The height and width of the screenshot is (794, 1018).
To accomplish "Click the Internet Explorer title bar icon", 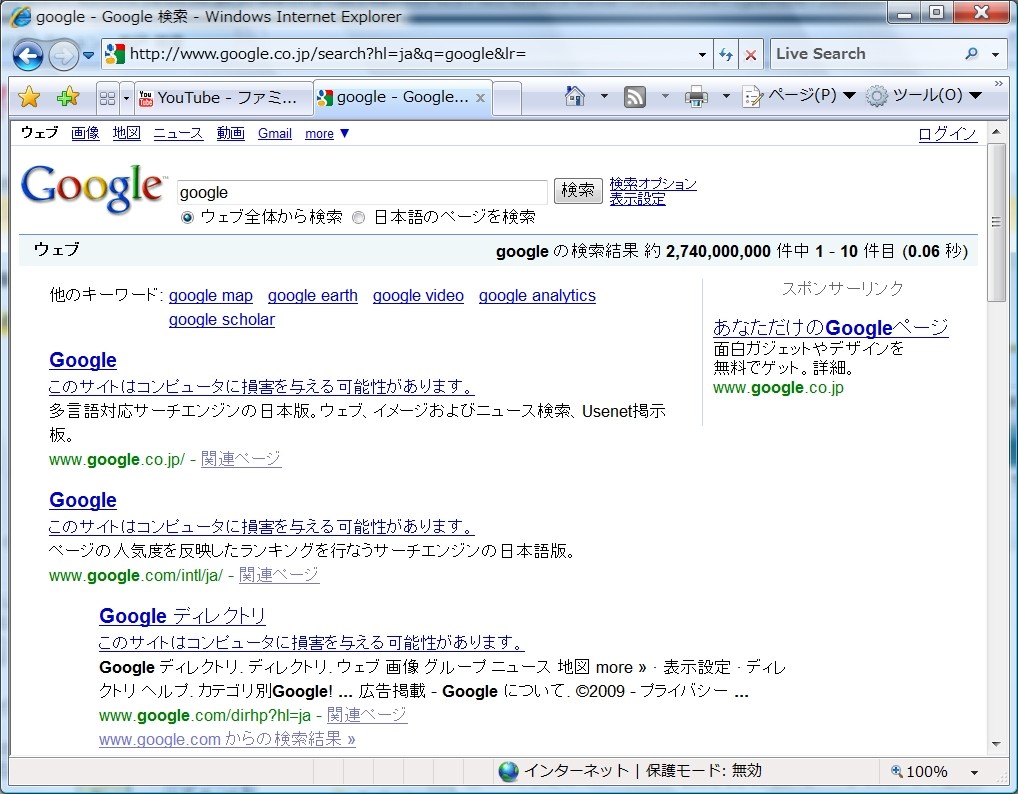I will [x=20, y=16].
